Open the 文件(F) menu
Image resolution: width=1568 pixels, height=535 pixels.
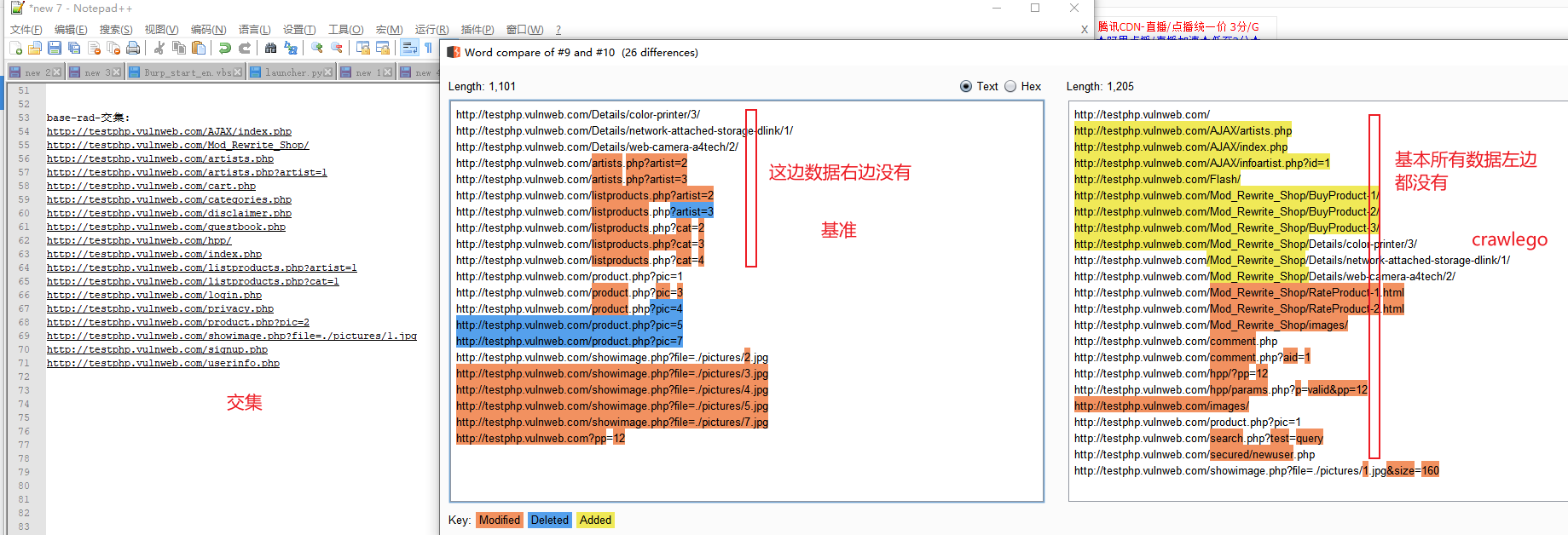click(26, 29)
